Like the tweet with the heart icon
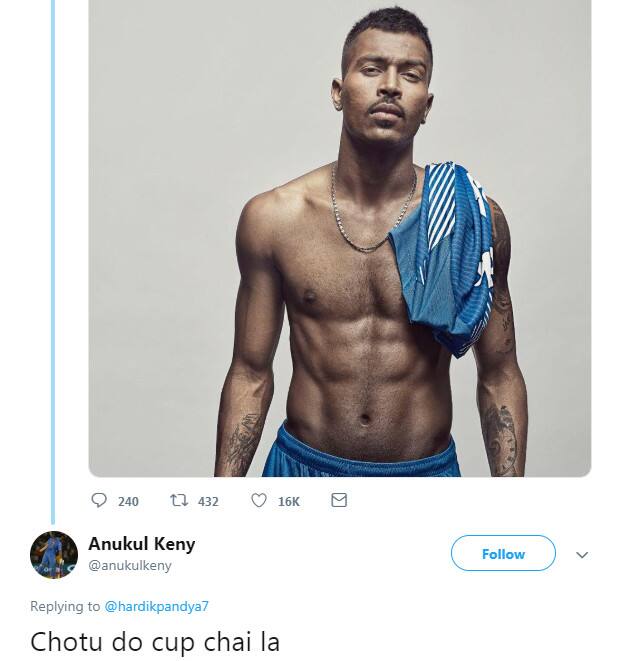 (x=258, y=500)
